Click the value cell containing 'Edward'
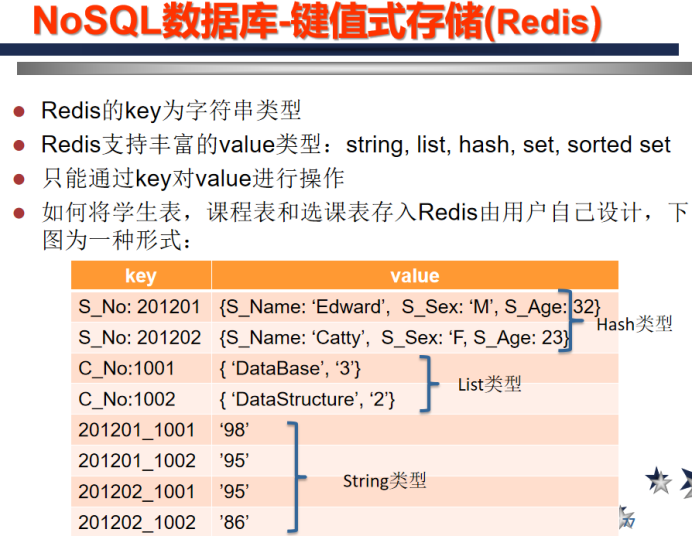 pyautogui.click(x=415, y=307)
